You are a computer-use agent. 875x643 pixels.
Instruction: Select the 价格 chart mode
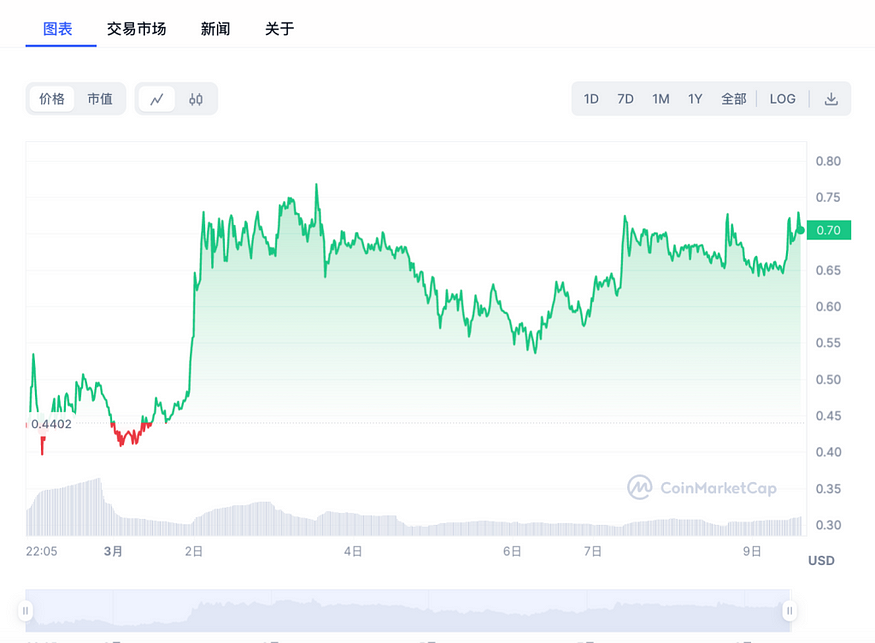coord(52,99)
